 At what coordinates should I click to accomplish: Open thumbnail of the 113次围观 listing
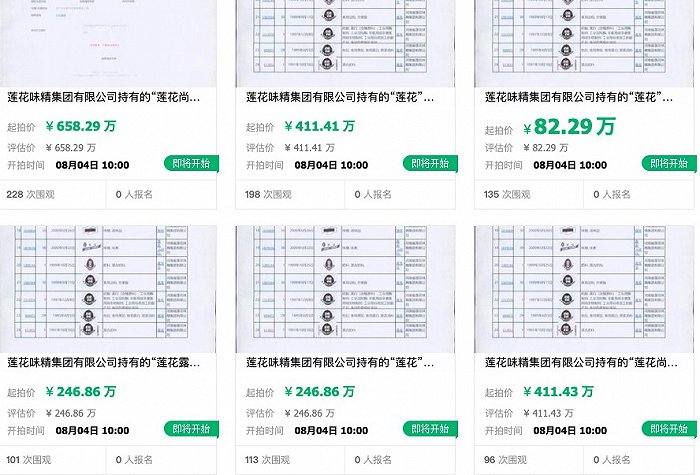point(345,289)
